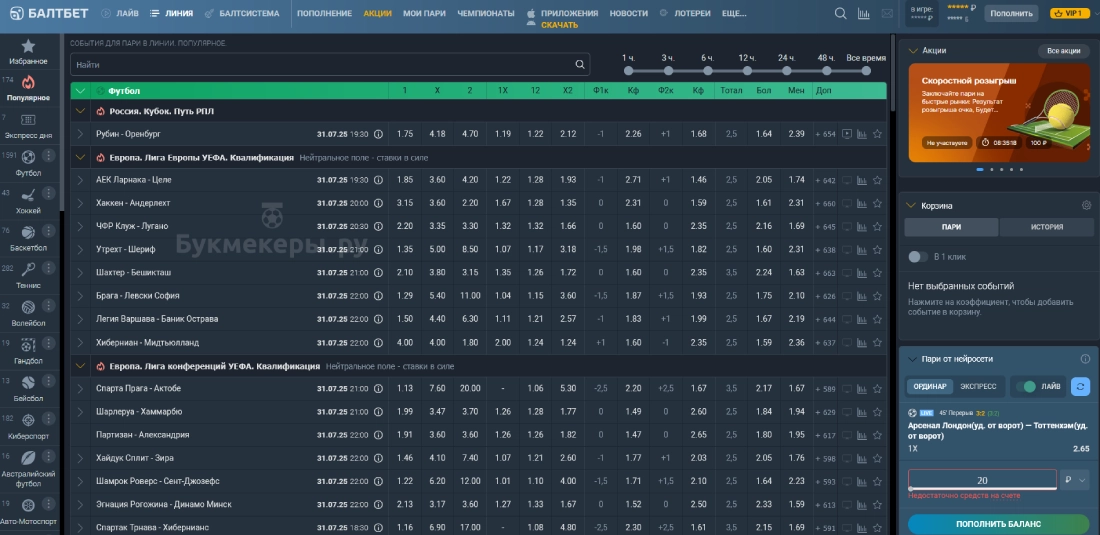Select Хоккей sport icon in sidebar

pos(28,195)
